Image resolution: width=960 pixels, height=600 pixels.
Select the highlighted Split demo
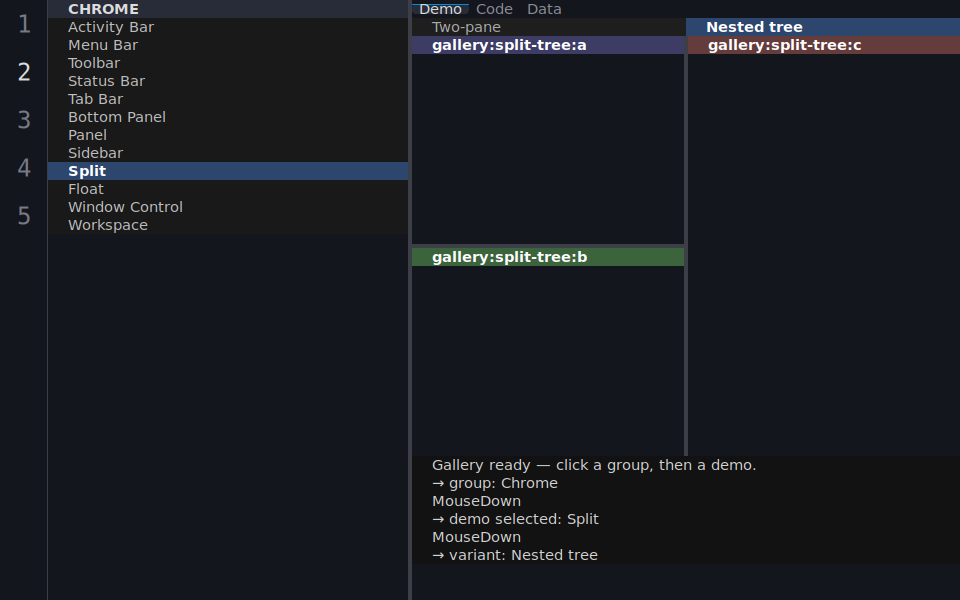tap(228, 171)
